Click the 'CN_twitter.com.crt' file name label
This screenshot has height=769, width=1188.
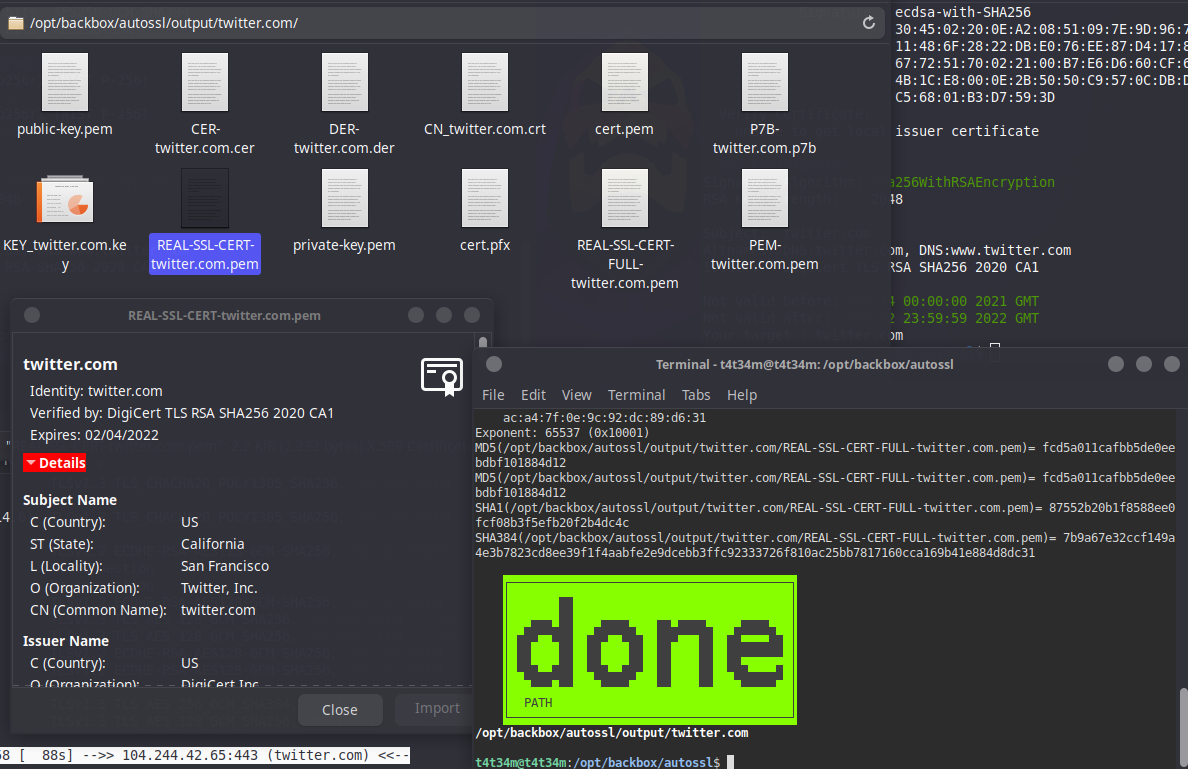[485, 129]
